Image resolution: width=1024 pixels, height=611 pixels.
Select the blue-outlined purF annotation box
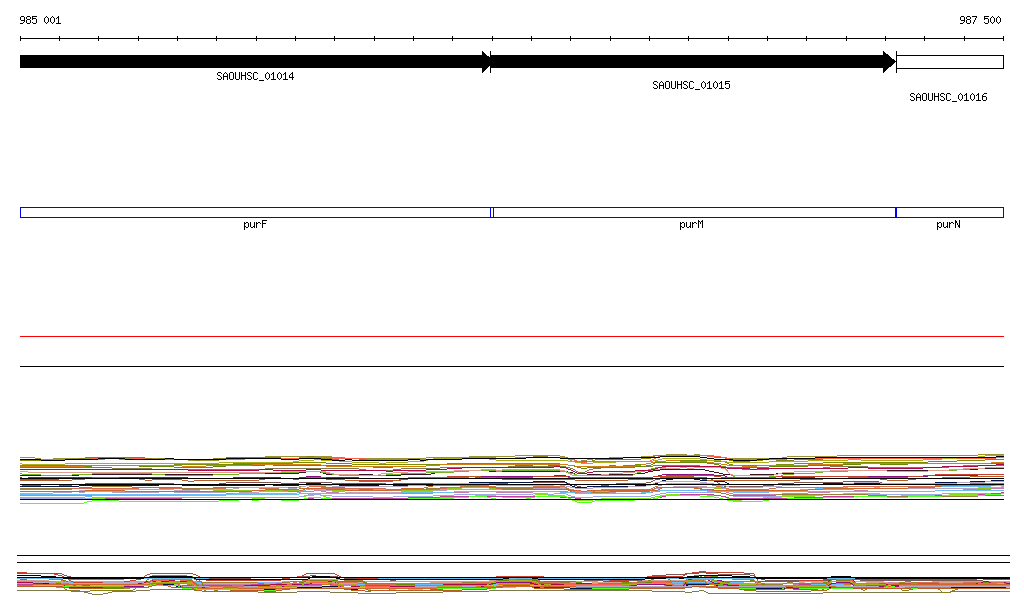pos(255,212)
